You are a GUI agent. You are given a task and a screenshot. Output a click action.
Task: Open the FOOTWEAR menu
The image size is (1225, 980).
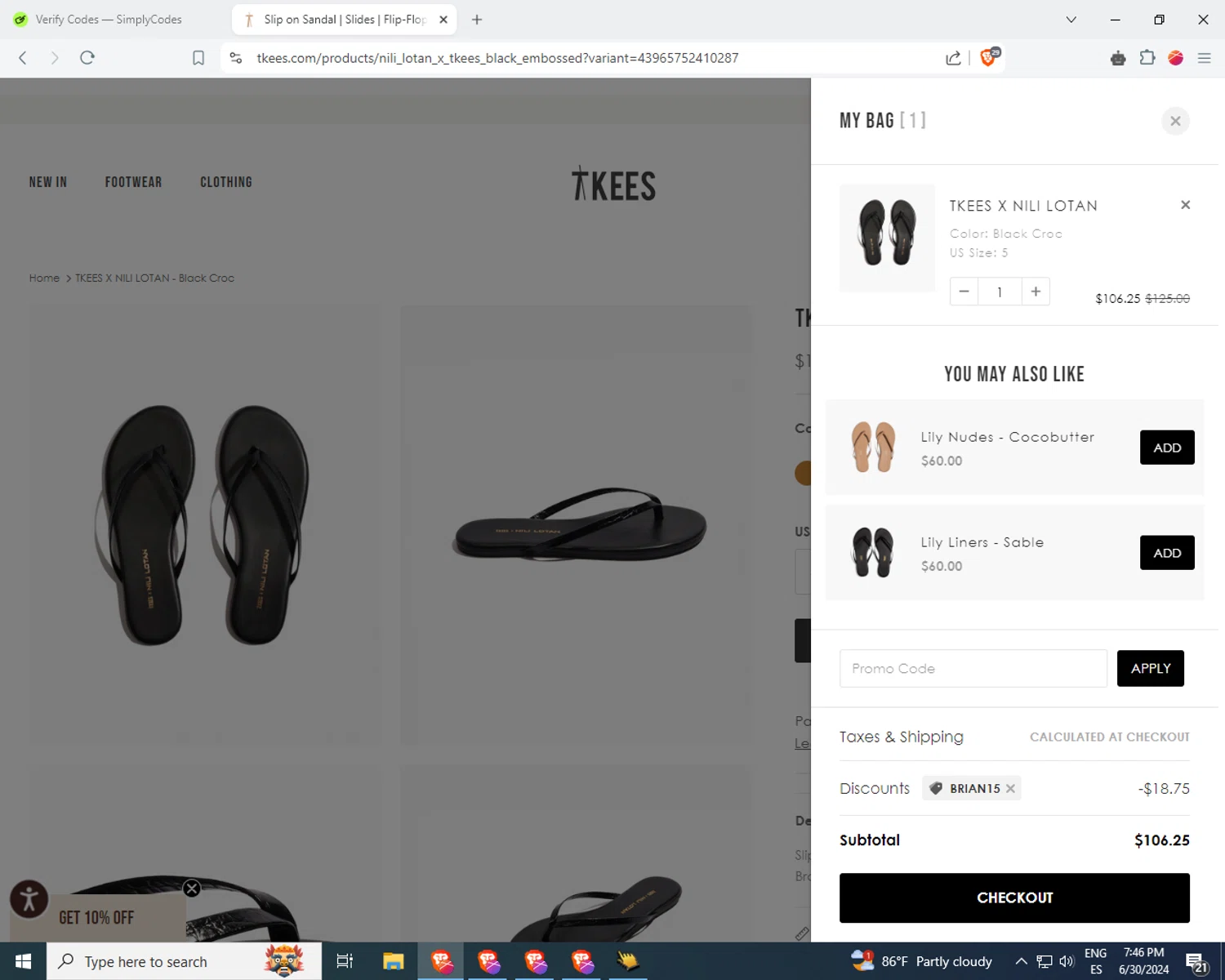tap(133, 182)
